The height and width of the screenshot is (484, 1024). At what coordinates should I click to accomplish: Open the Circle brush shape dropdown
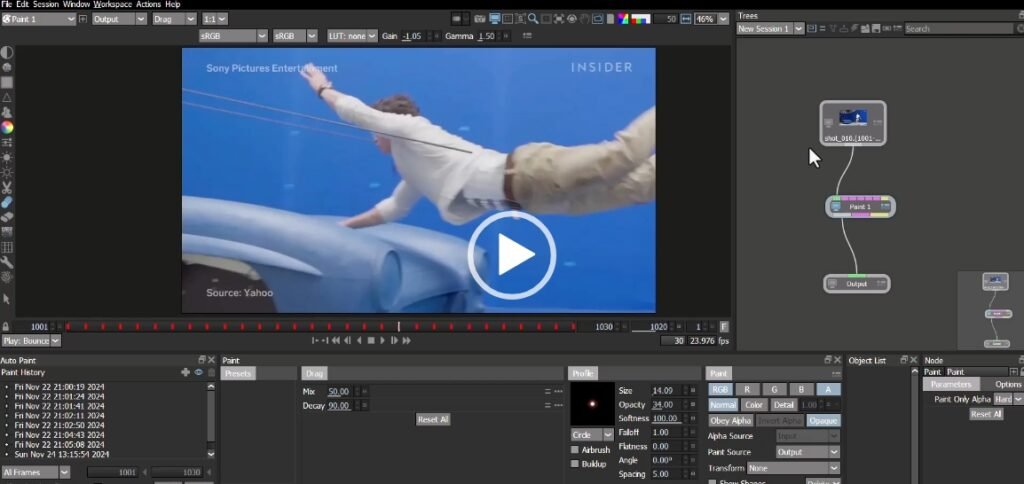pos(592,435)
